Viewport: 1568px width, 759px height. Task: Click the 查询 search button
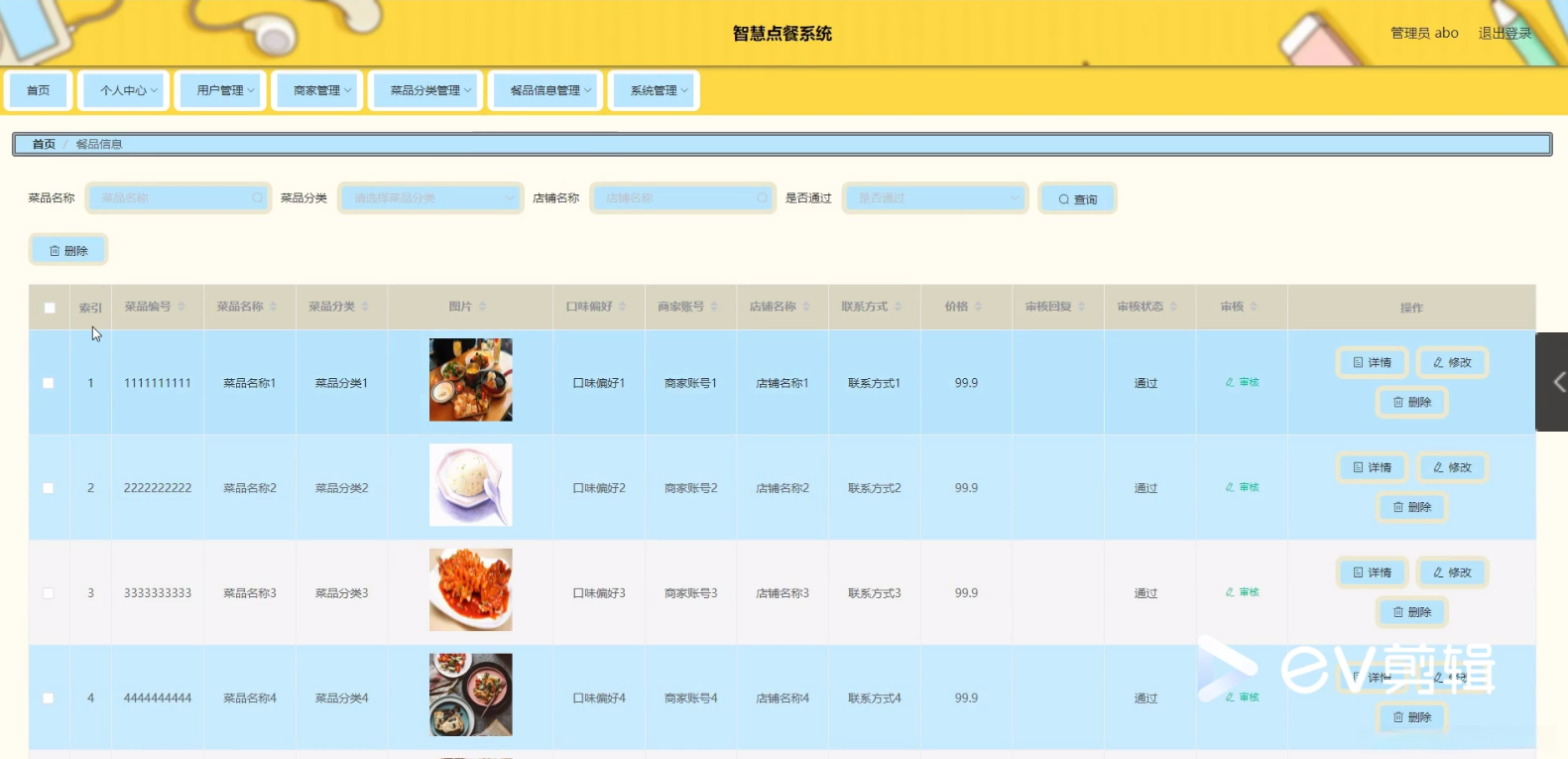point(1077,198)
